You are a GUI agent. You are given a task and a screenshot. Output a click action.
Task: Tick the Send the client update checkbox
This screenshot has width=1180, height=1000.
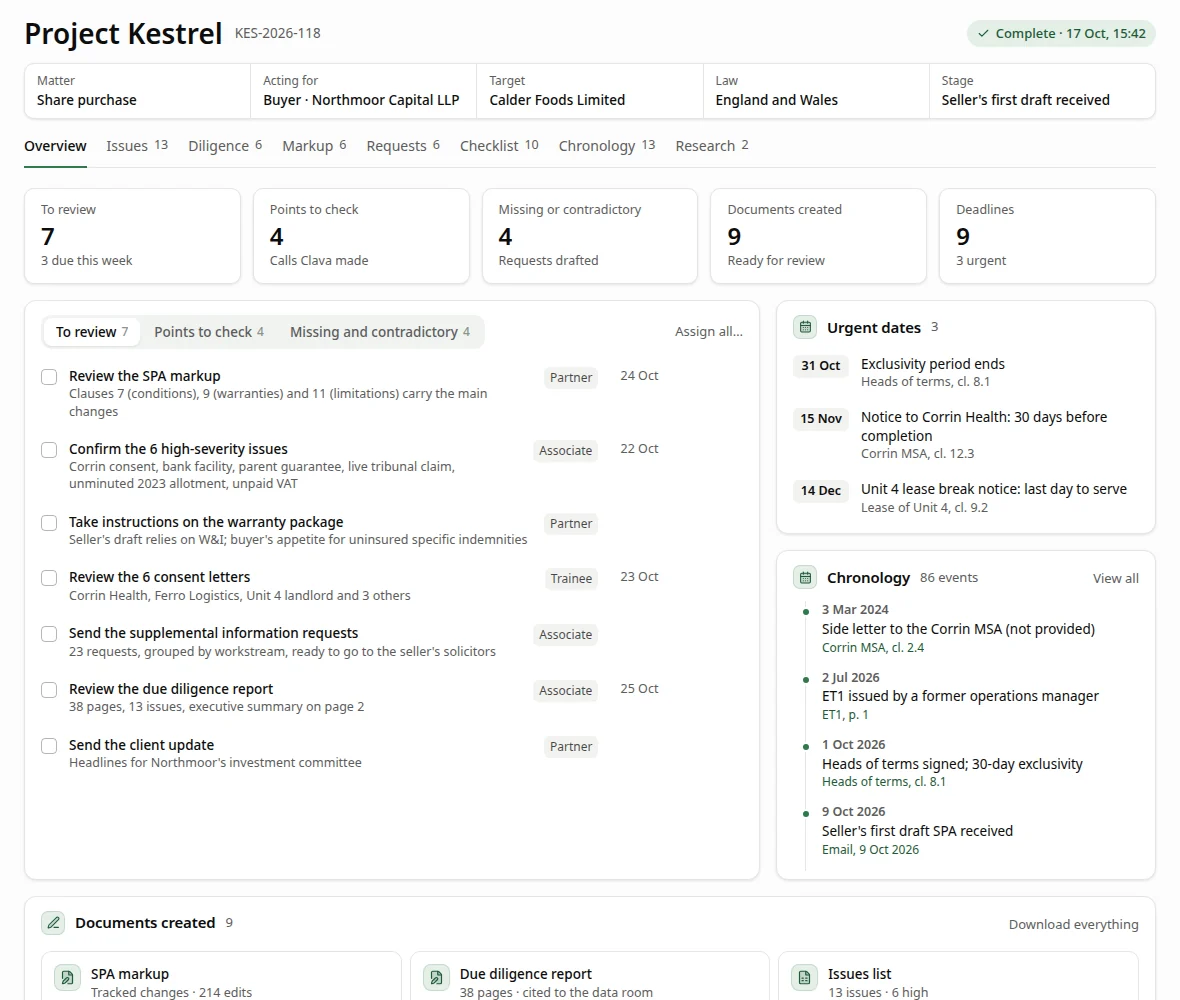pos(49,746)
